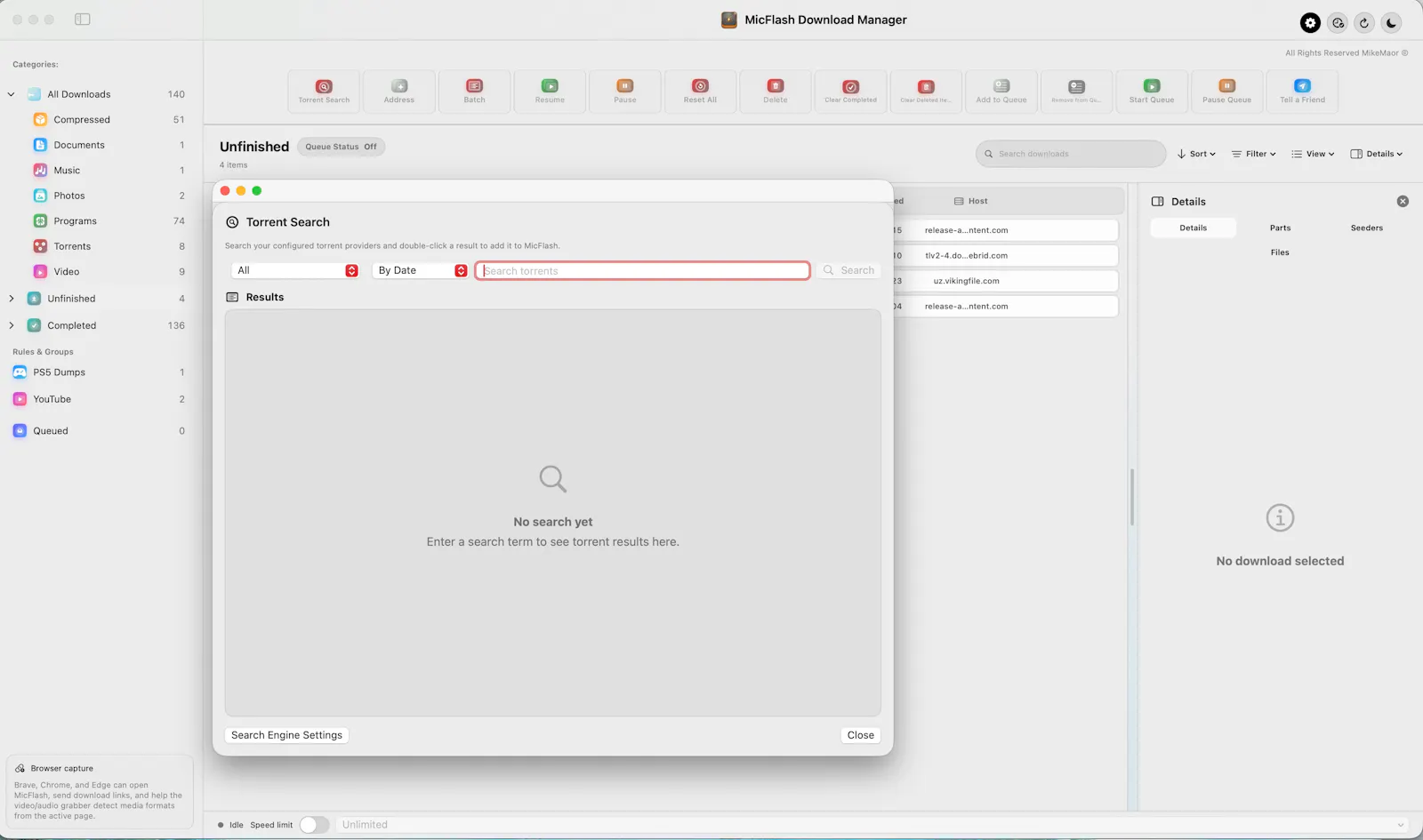Click the orange Pause toolbar icon
Viewport: 1423px width, 840px height.
click(625, 92)
